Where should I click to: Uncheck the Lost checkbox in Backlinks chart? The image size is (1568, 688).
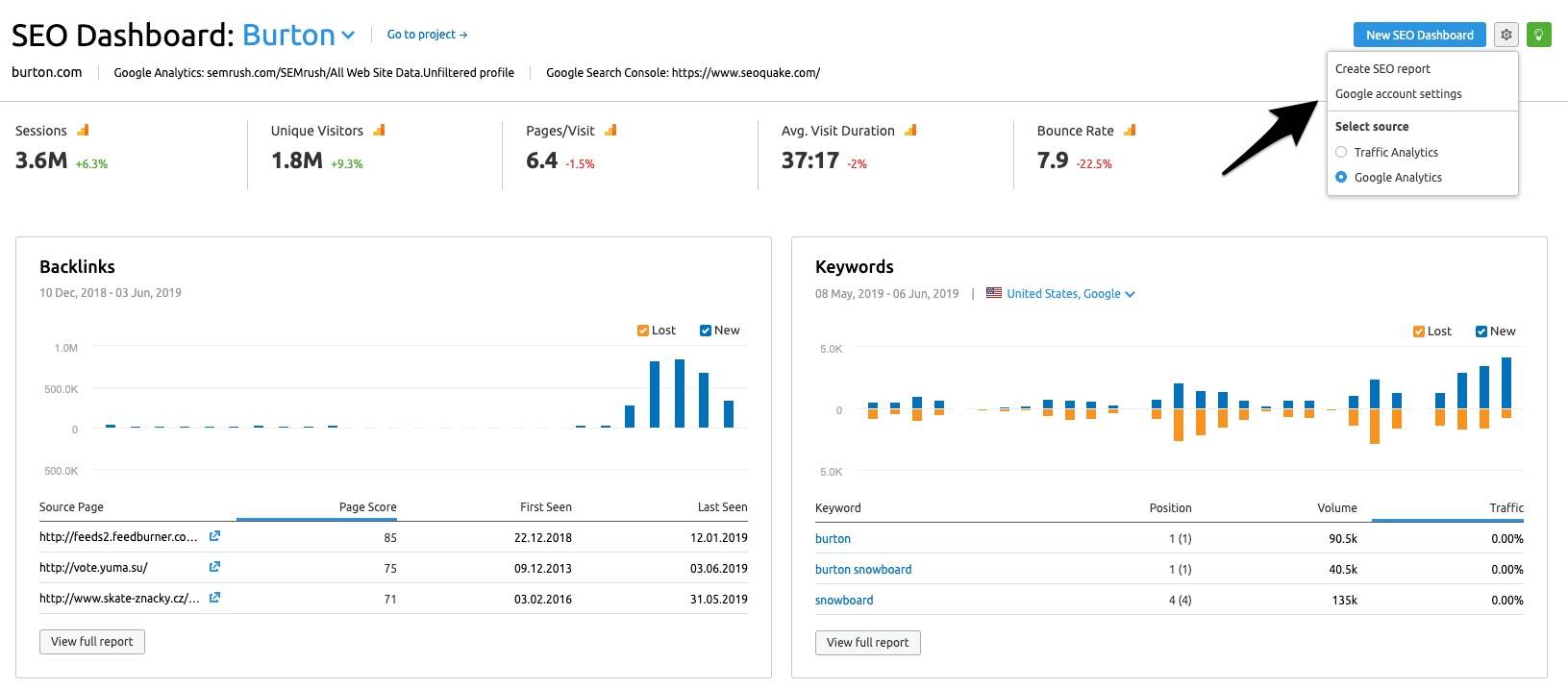pos(643,331)
